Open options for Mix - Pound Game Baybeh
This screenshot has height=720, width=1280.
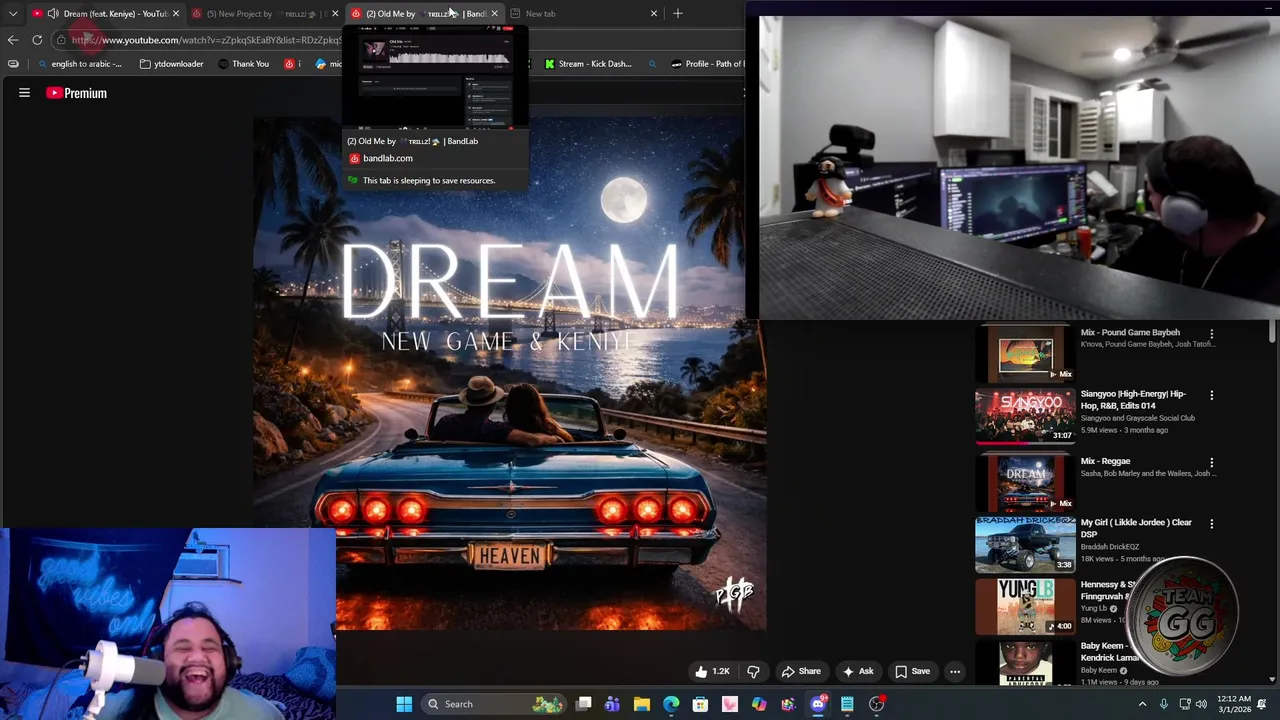click(x=1211, y=334)
